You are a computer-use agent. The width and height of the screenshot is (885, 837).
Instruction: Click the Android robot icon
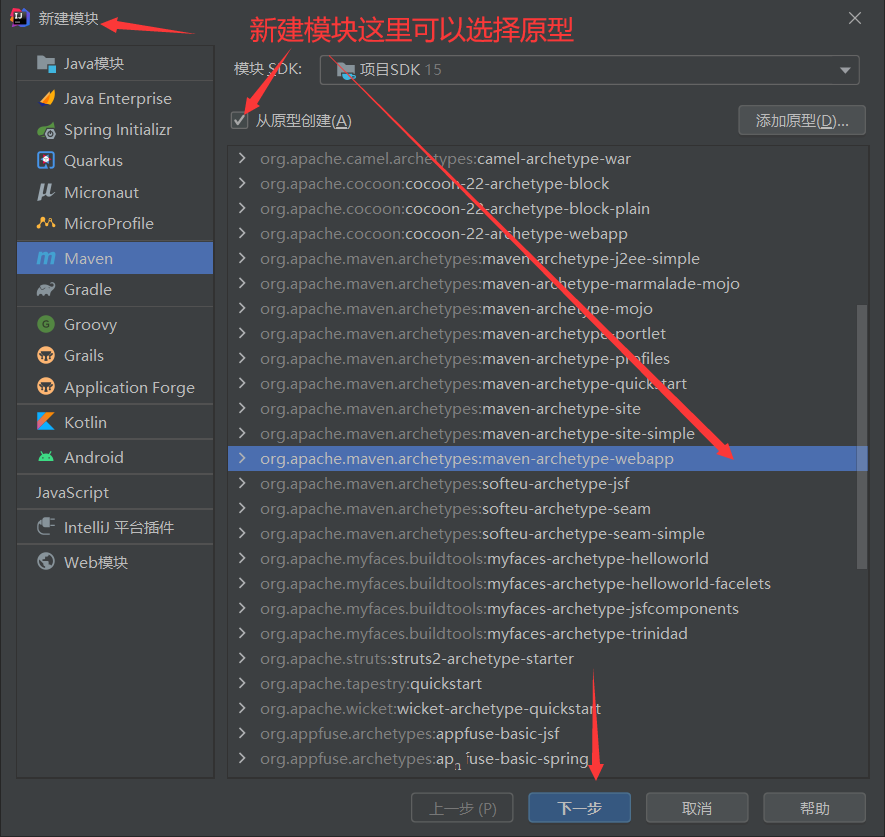click(x=46, y=457)
